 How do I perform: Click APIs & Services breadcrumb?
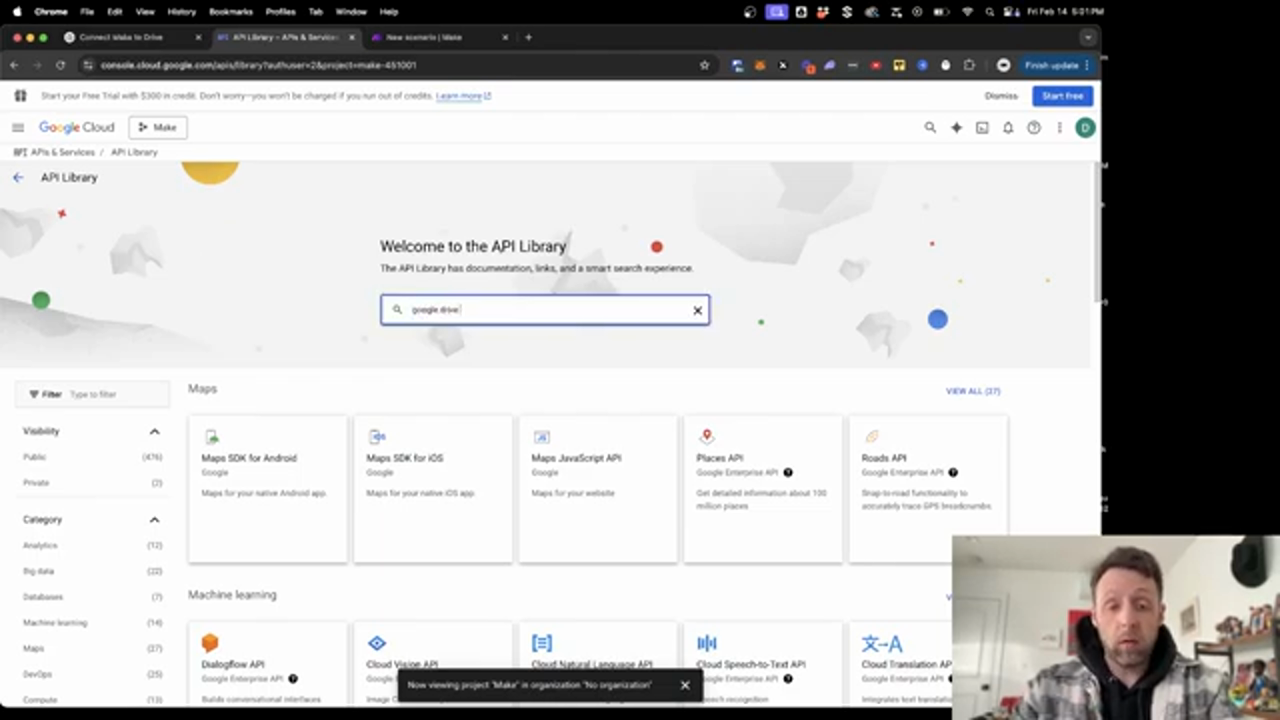pos(62,152)
